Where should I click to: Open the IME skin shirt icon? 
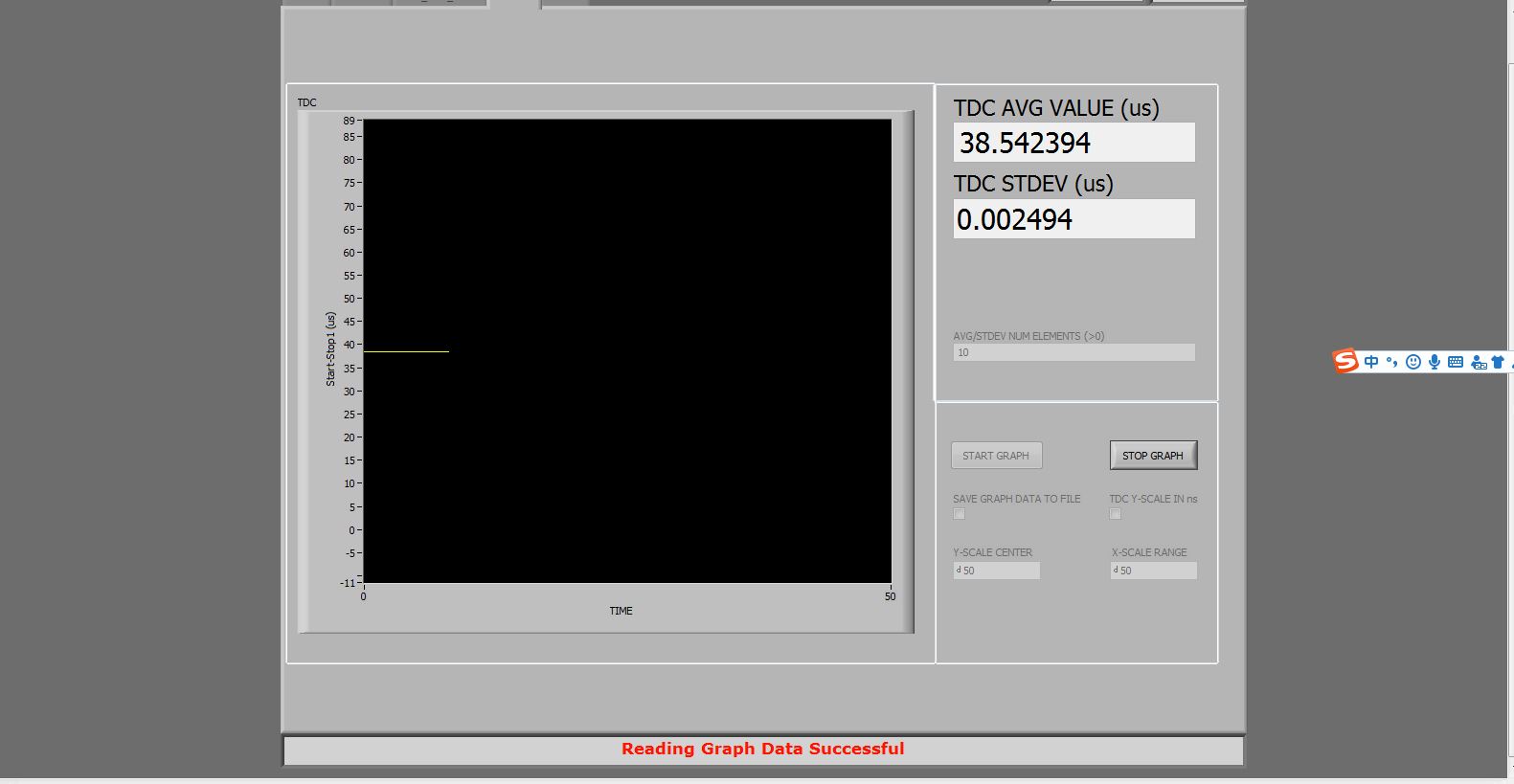pyautogui.click(x=1498, y=362)
